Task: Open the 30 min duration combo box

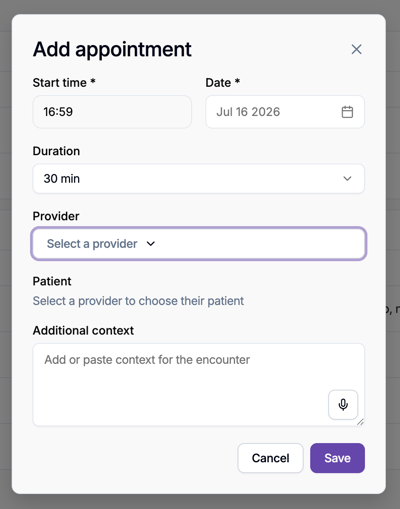Action: tap(199, 179)
